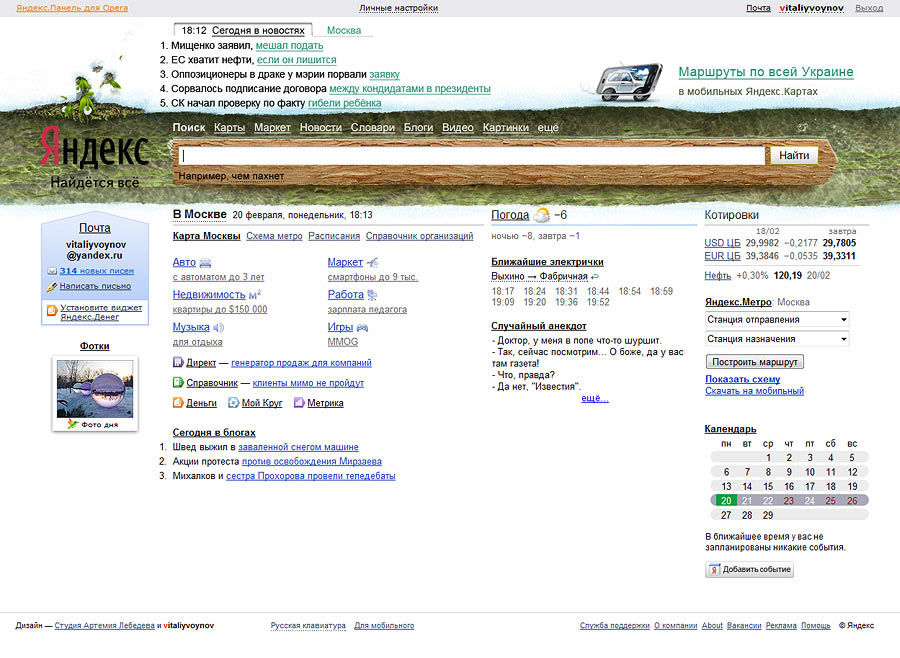Open the Личные настройки link
The width and height of the screenshot is (900, 658).
[398, 8]
